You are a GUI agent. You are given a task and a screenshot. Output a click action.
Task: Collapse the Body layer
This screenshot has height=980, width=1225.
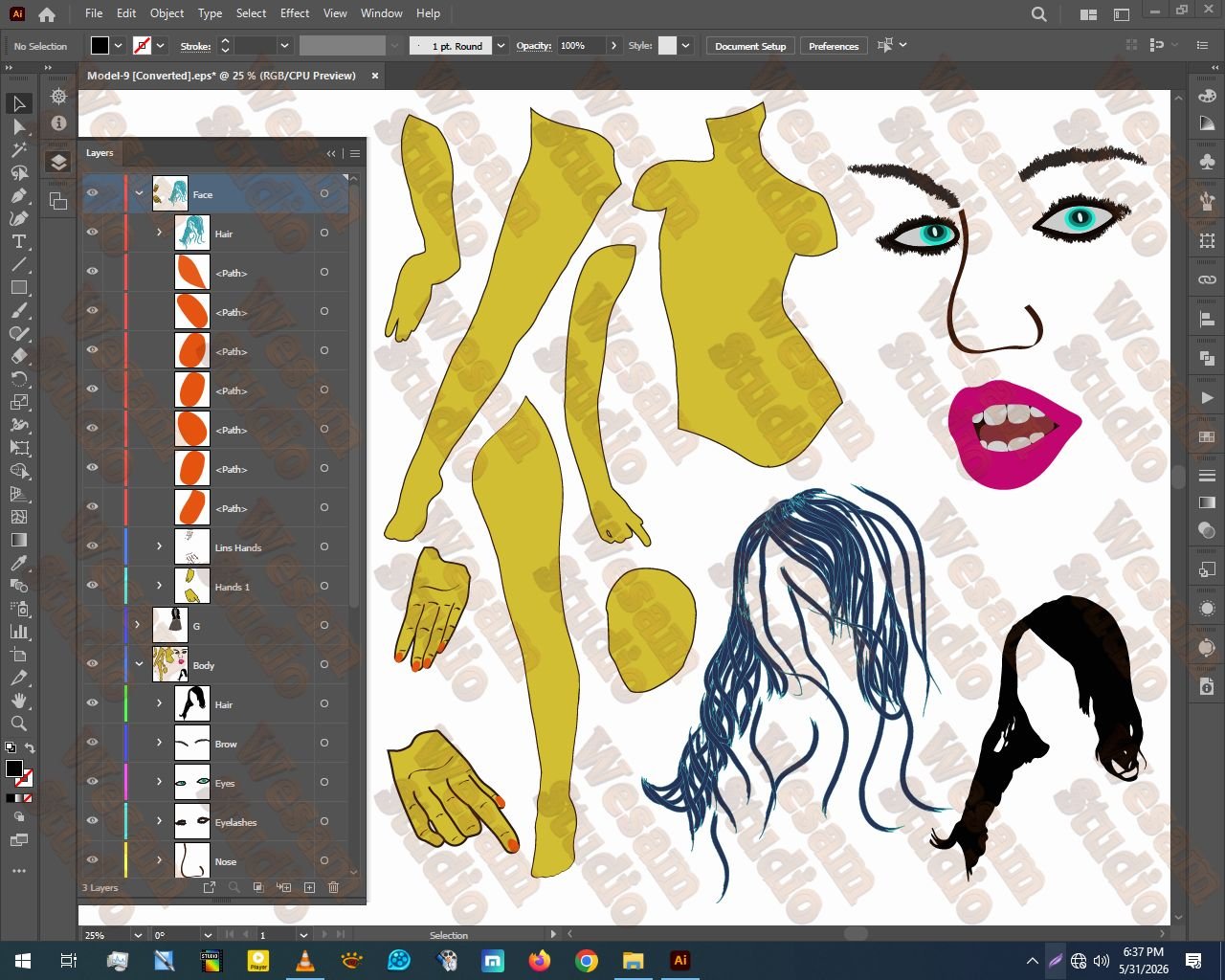139,664
